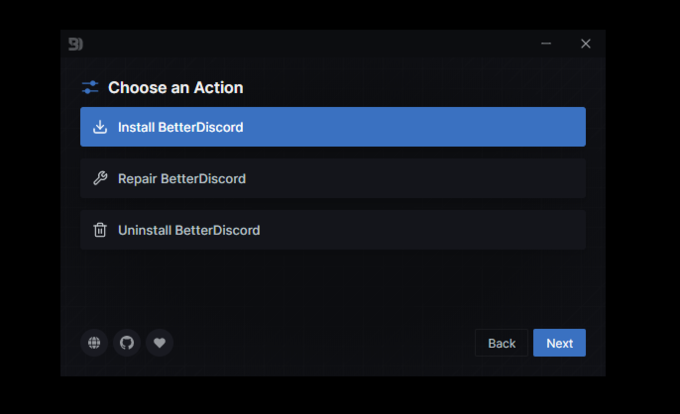Close the BetterDiscord installer window
This screenshot has height=414, width=680.
(585, 43)
